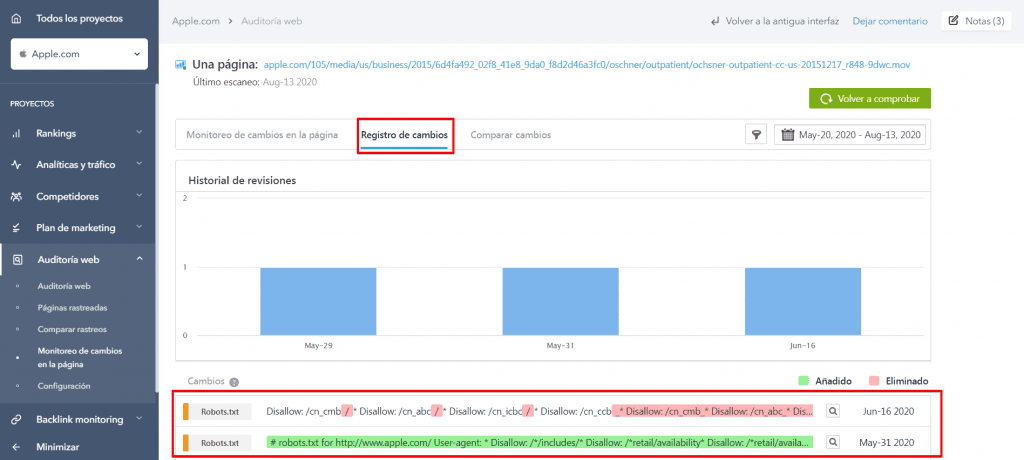Click the apple.com .mov page URL link
1024x460 pixels.
(x=587, y=65)
